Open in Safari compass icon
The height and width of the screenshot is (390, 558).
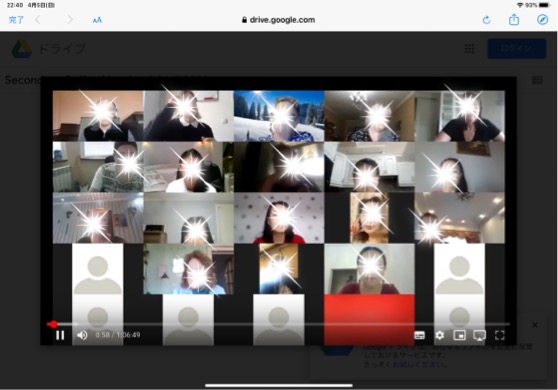[542, 20]
